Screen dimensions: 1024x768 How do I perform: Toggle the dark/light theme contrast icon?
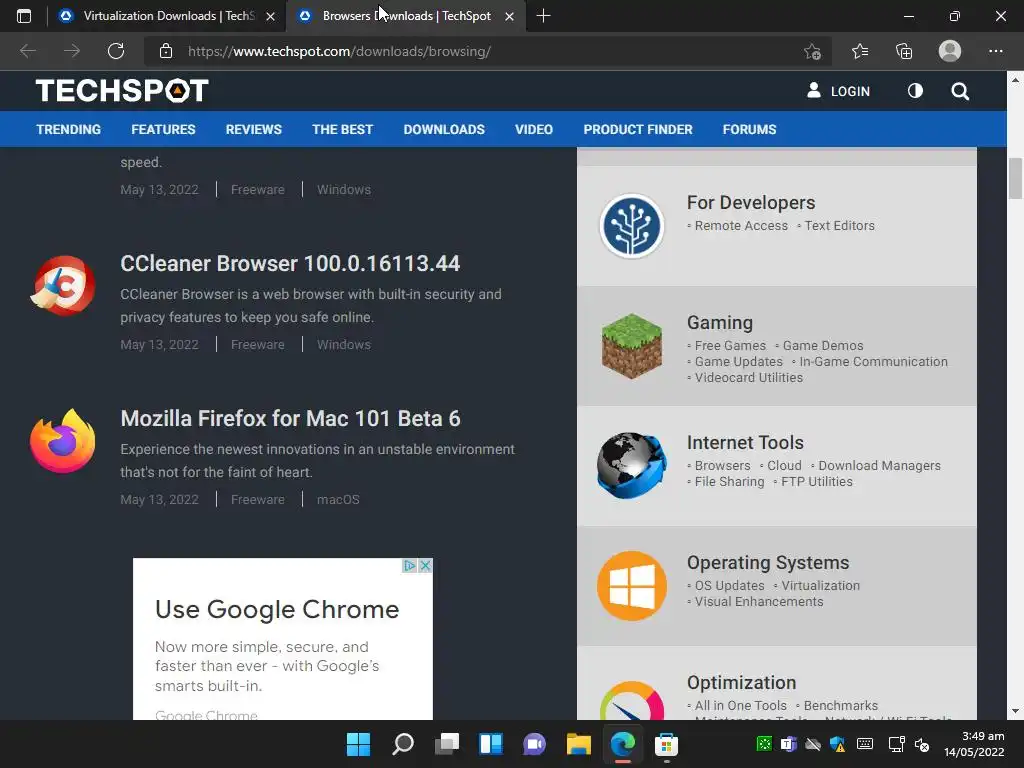pyautogui.click(x=915, y=91)
